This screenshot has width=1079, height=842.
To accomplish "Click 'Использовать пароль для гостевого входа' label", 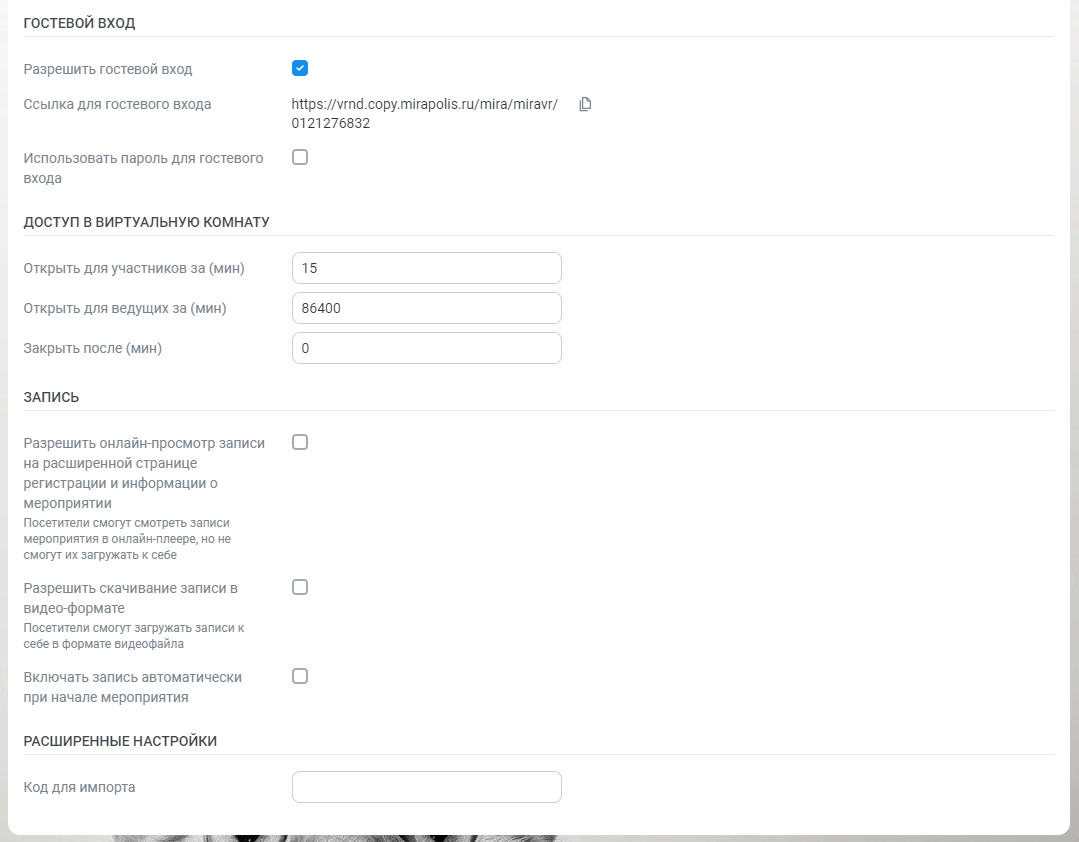I will pos(143,168).
